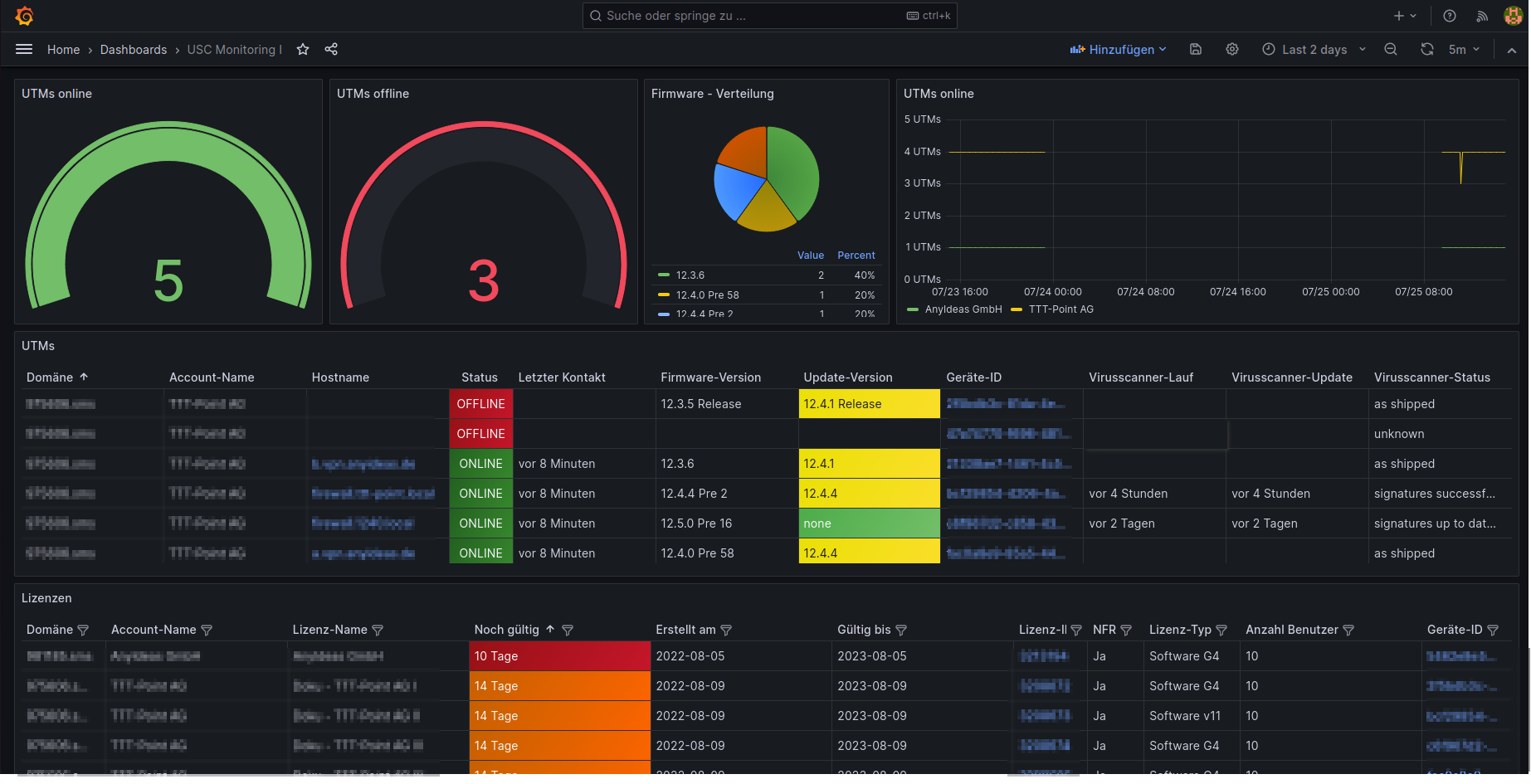Open the Last 2 days time picker
Viewport: 1531px width, 784px height.
1314,49
